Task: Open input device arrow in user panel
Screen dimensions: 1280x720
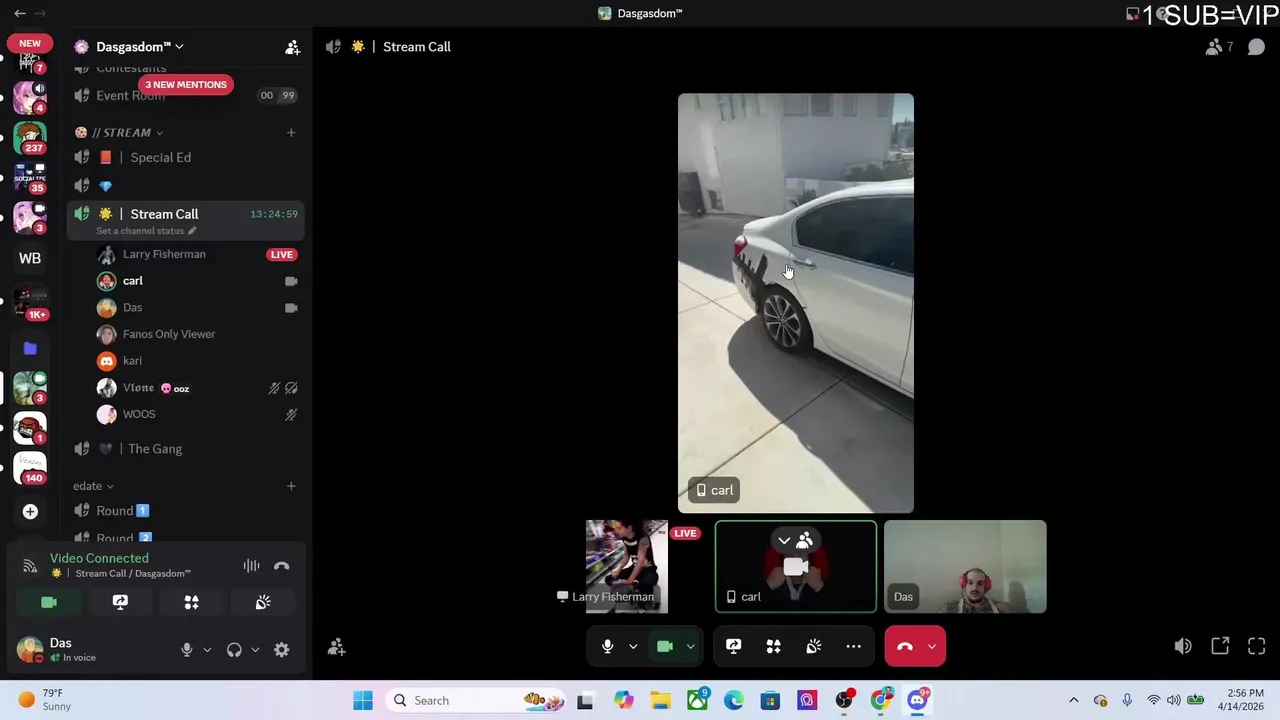Action: point(207,650)
